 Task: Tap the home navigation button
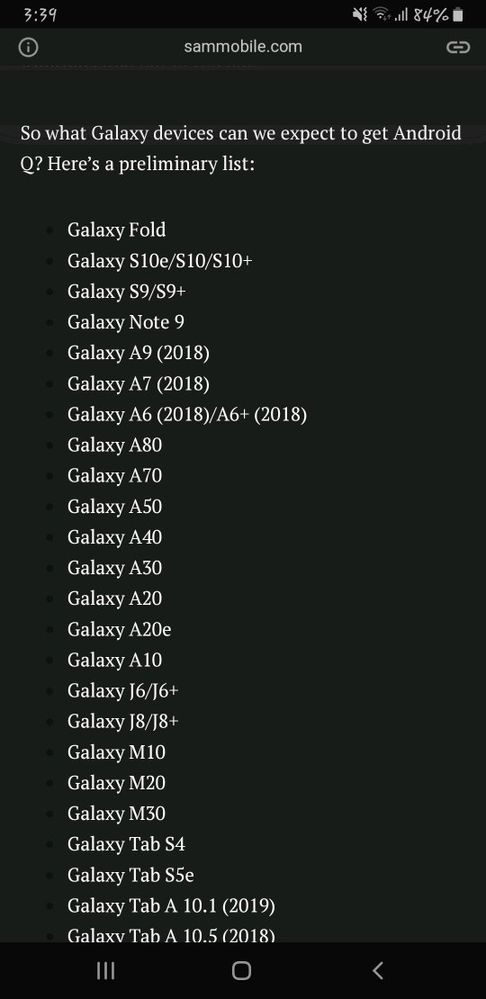[x=242, y=970]
